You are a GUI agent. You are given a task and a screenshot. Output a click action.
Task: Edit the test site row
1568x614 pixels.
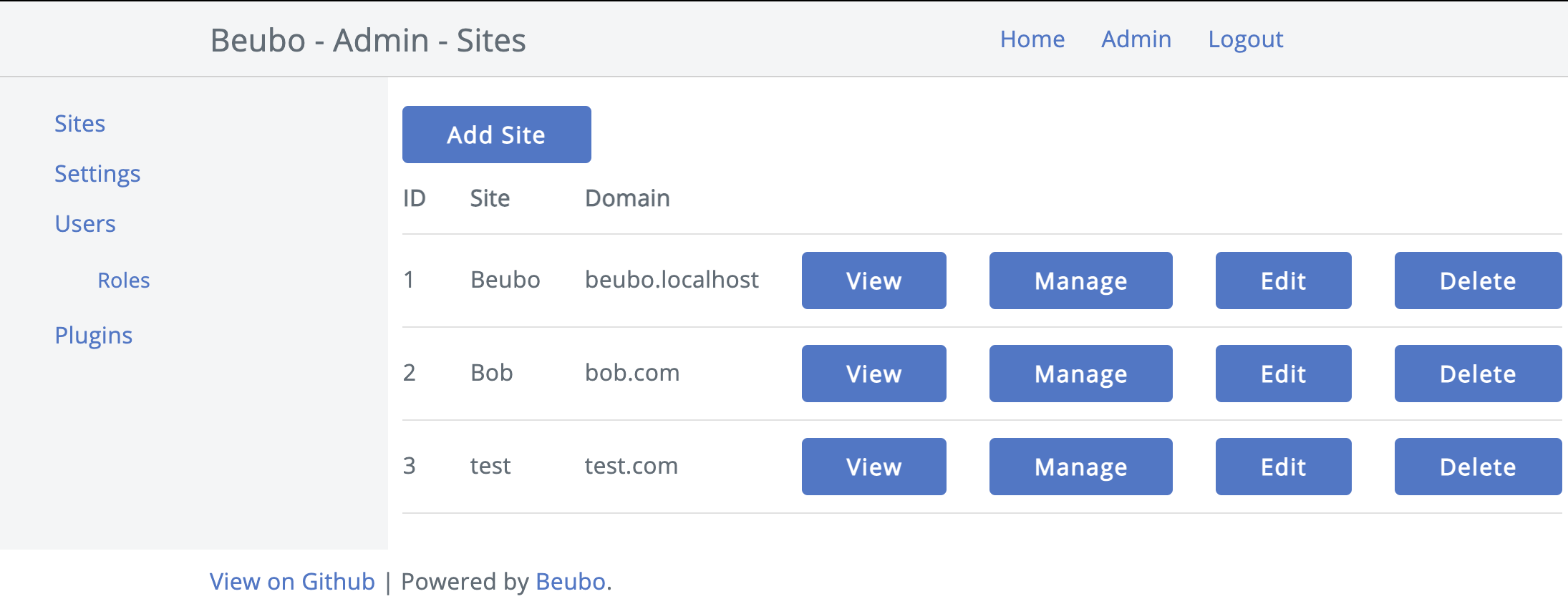pyautogui.click(x=1283, y=467)
